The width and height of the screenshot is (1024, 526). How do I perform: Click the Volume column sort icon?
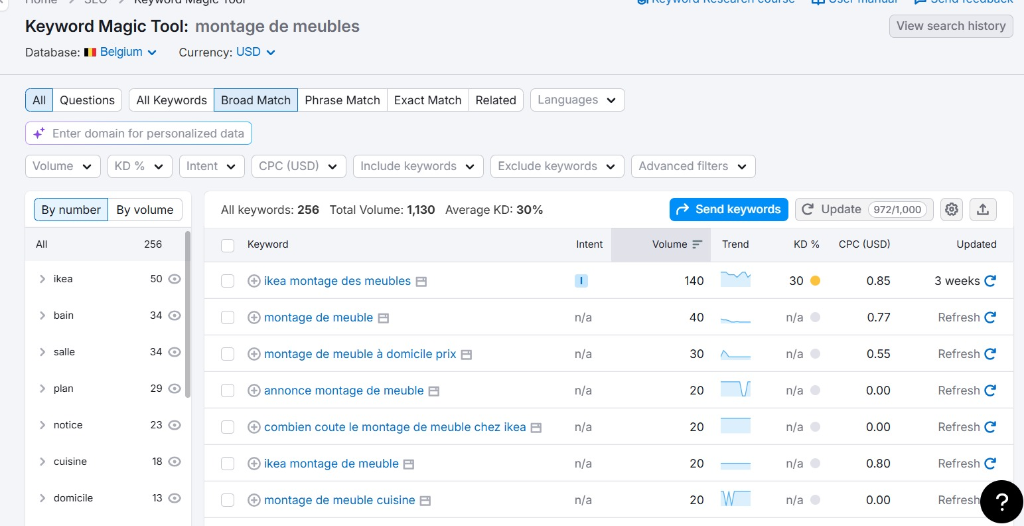pyautogui.click(x=697, y=244)
